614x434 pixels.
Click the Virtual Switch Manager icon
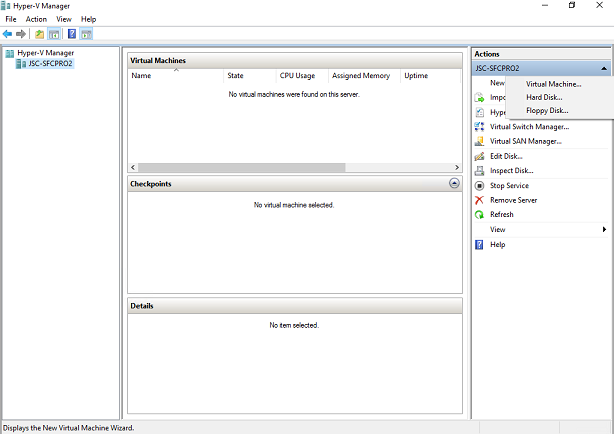pyautogui.click(x=479, y=127)
